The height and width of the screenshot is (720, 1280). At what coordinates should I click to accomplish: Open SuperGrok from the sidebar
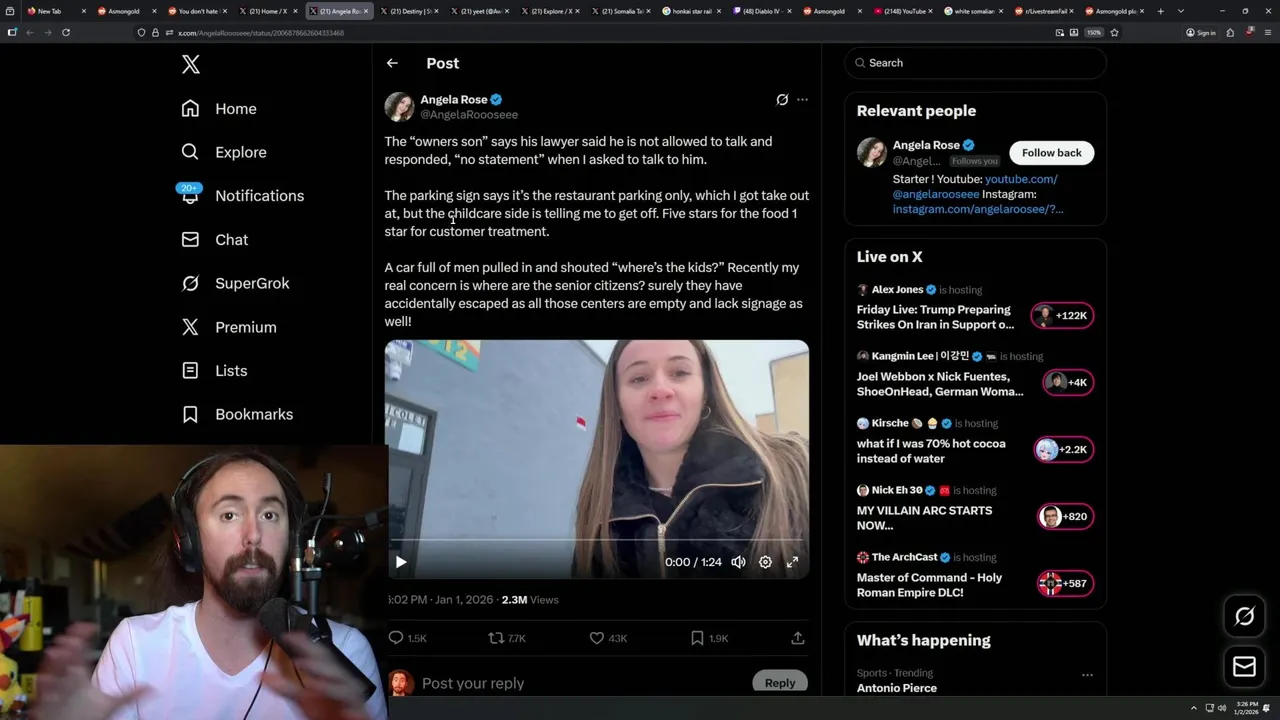pyautogui.click(x=235, y=283)
